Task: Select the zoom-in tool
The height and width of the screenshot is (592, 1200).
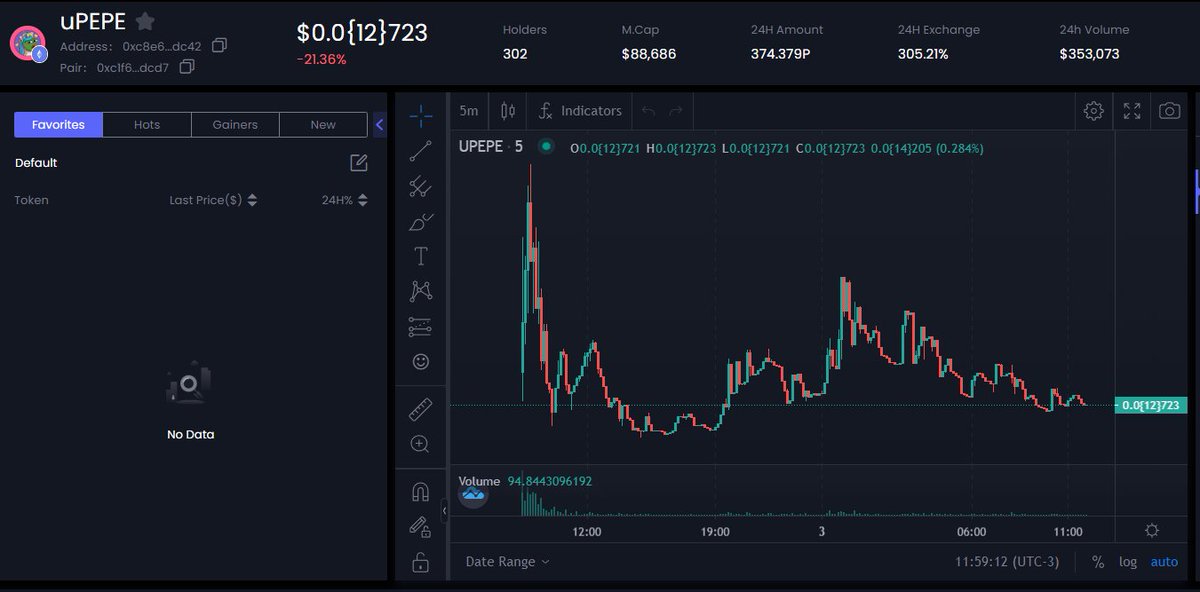Action: (x=420, y=443)
